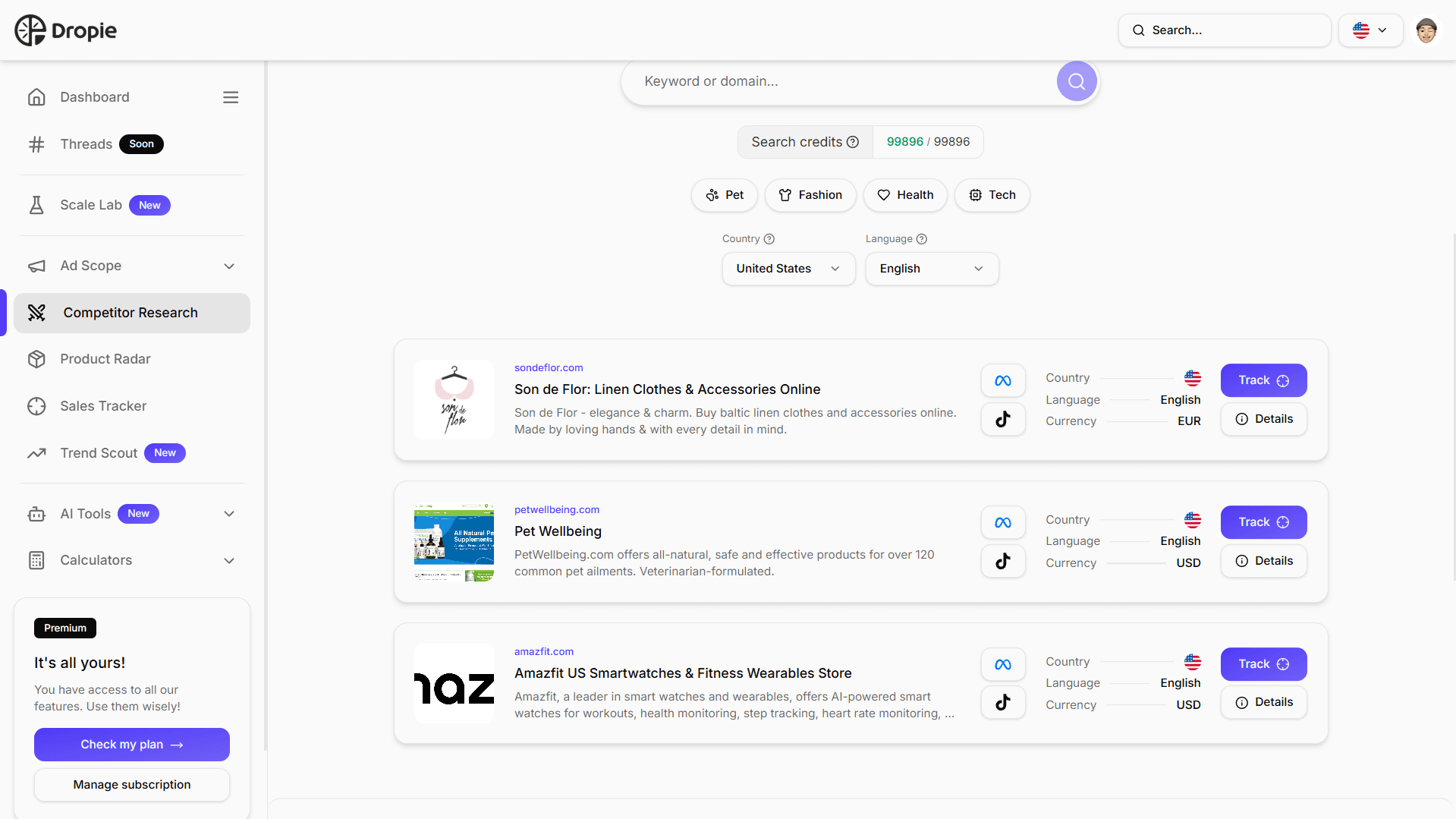Viewport: 1456px width, 819px height.
Task: Click Amazfit US Smartwatches title text
Action: click(683, 673)
